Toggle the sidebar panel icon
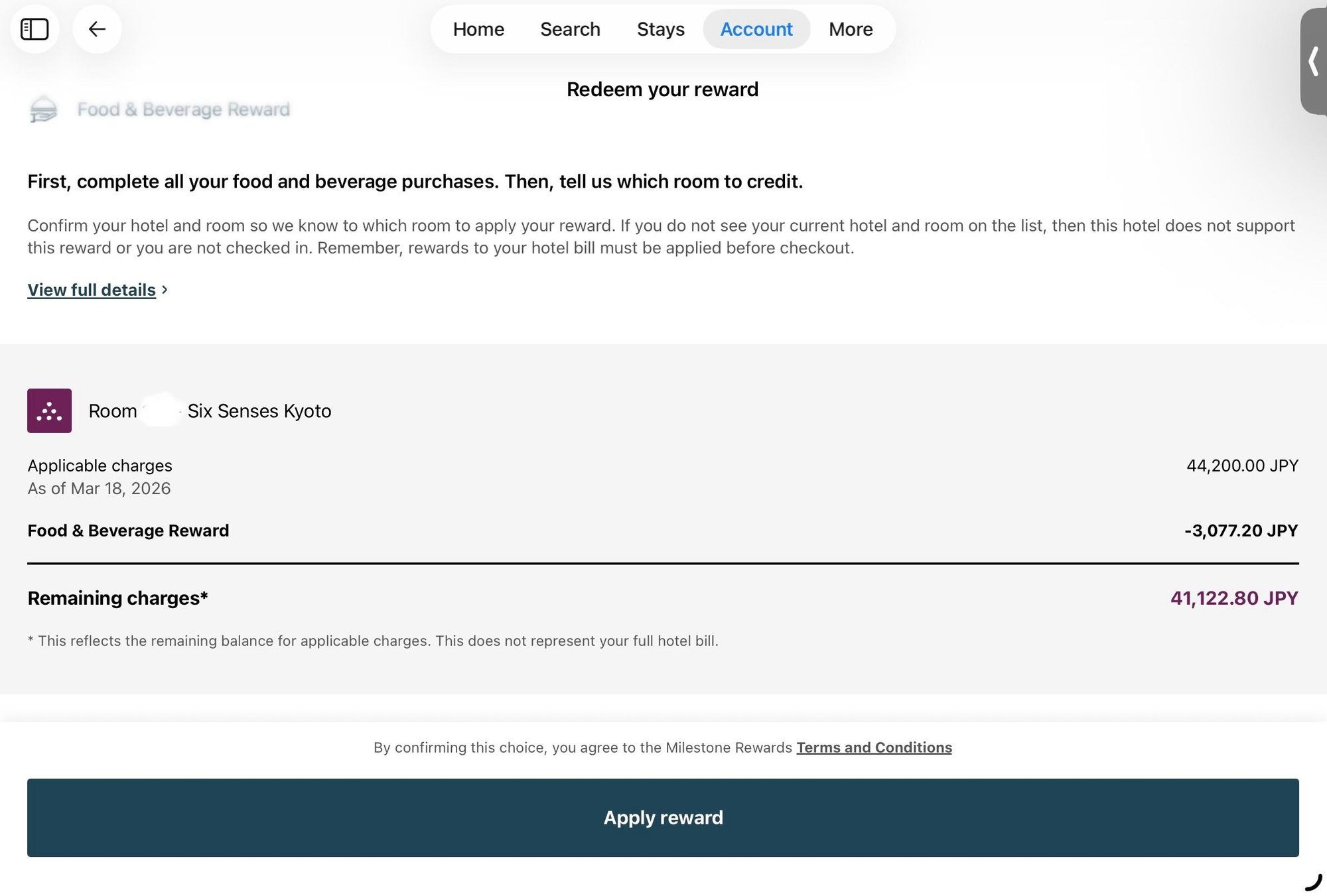 click(x=35, y=29)
